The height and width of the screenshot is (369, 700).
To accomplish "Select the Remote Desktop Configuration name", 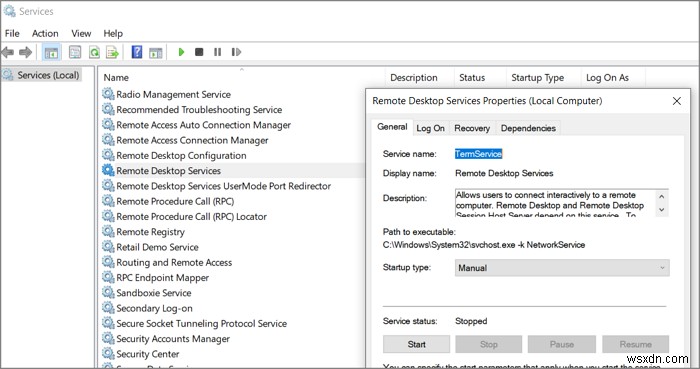I will [181, 156].
